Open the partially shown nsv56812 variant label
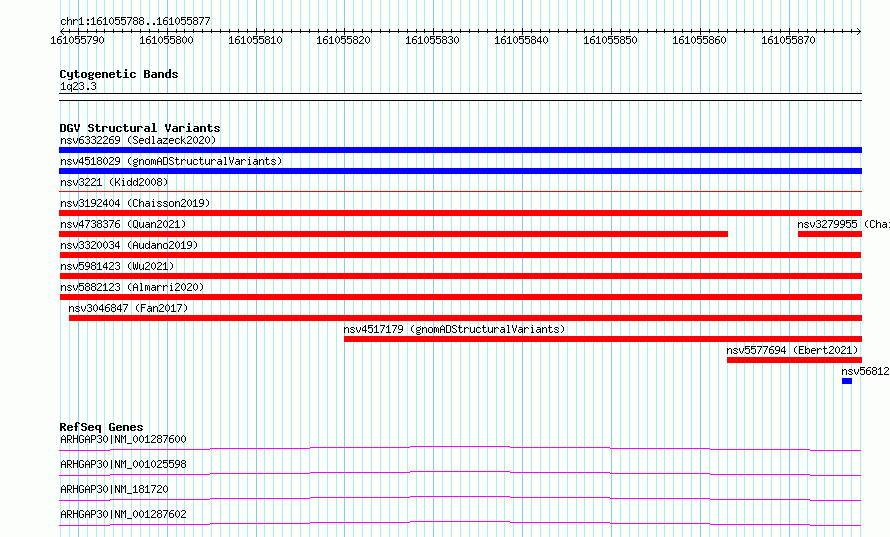 pyautogui.click(x=866, y=371)
